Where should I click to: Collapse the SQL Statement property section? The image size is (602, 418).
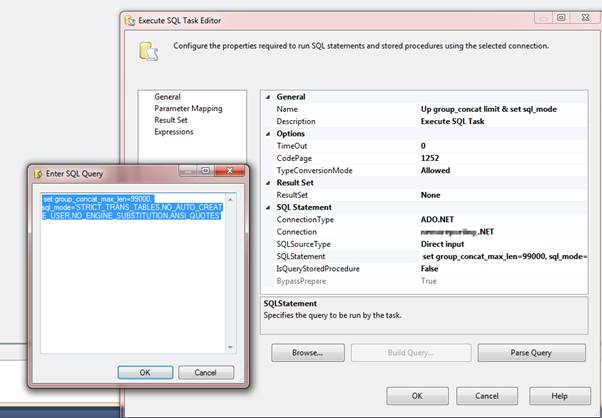coord(267,207)
